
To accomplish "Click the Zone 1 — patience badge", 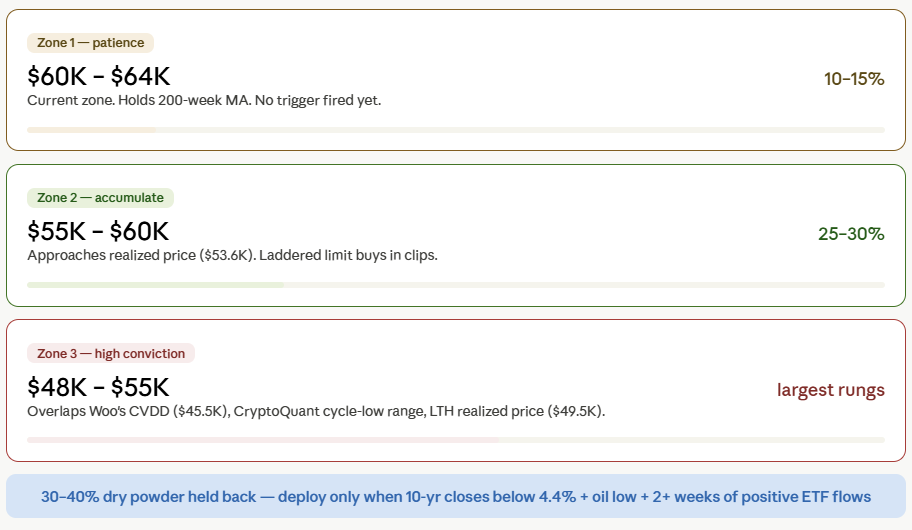I will tap(90, 43).
